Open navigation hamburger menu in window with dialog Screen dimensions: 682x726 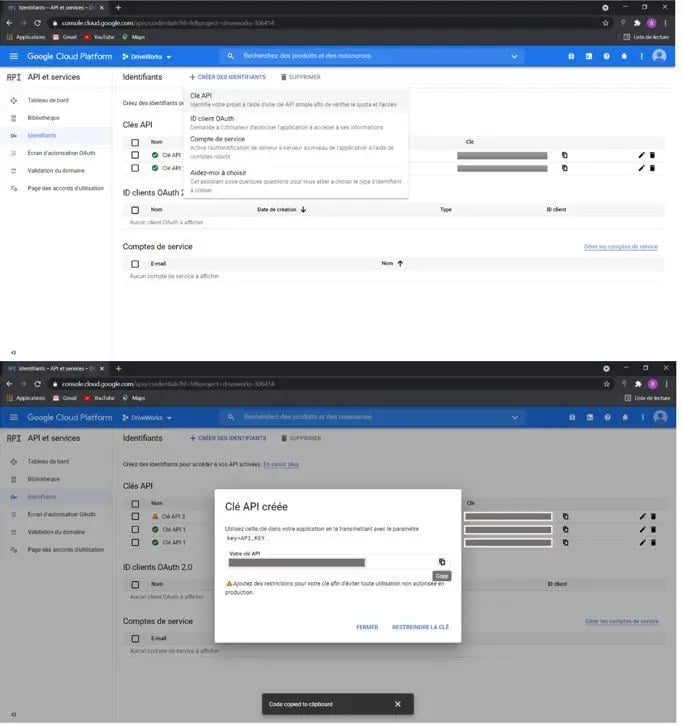(13, 417)
